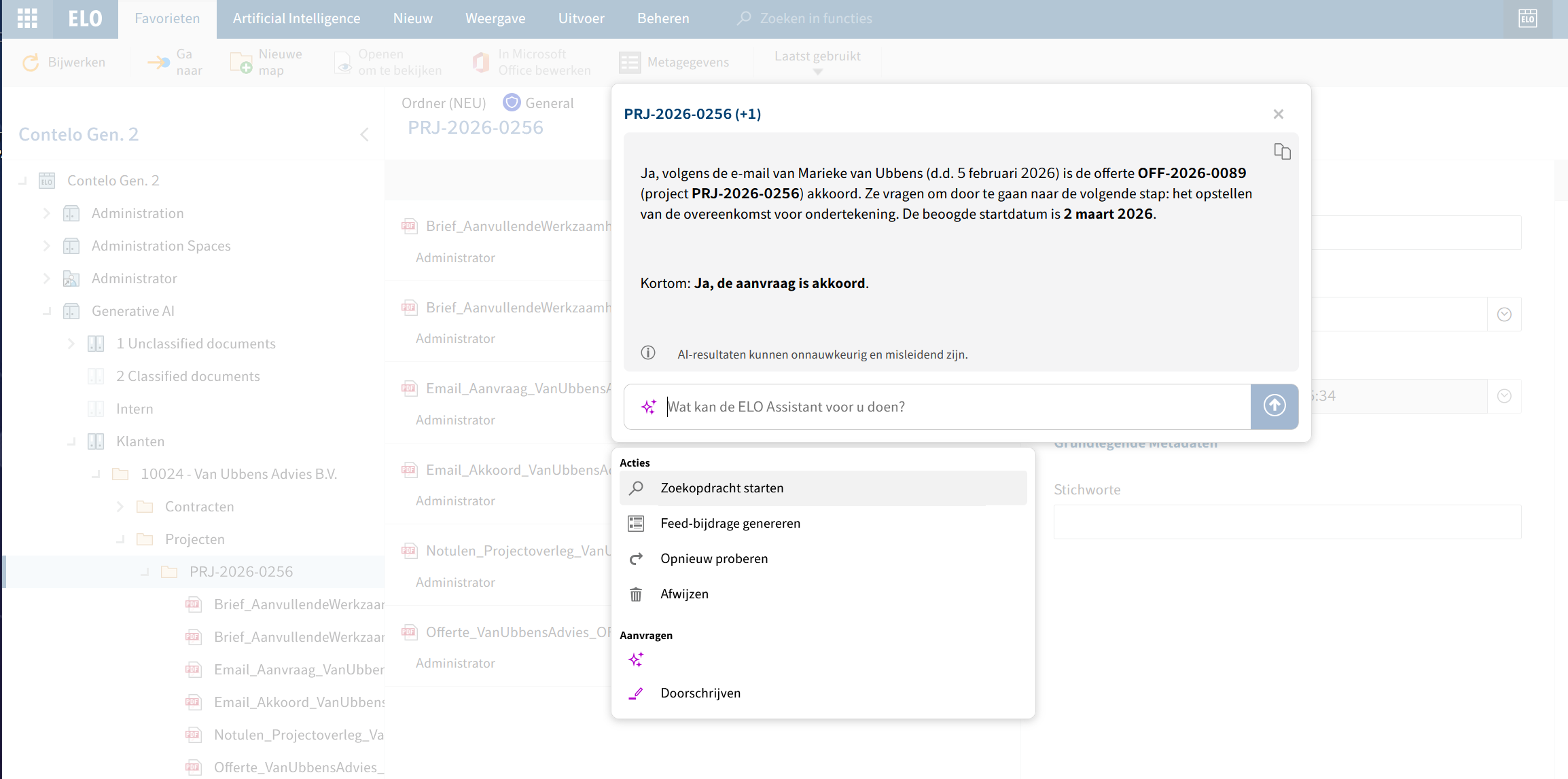
Task: Open 10024 - Van Ubbens Advies B.V. folder
Action: [238, 474]
